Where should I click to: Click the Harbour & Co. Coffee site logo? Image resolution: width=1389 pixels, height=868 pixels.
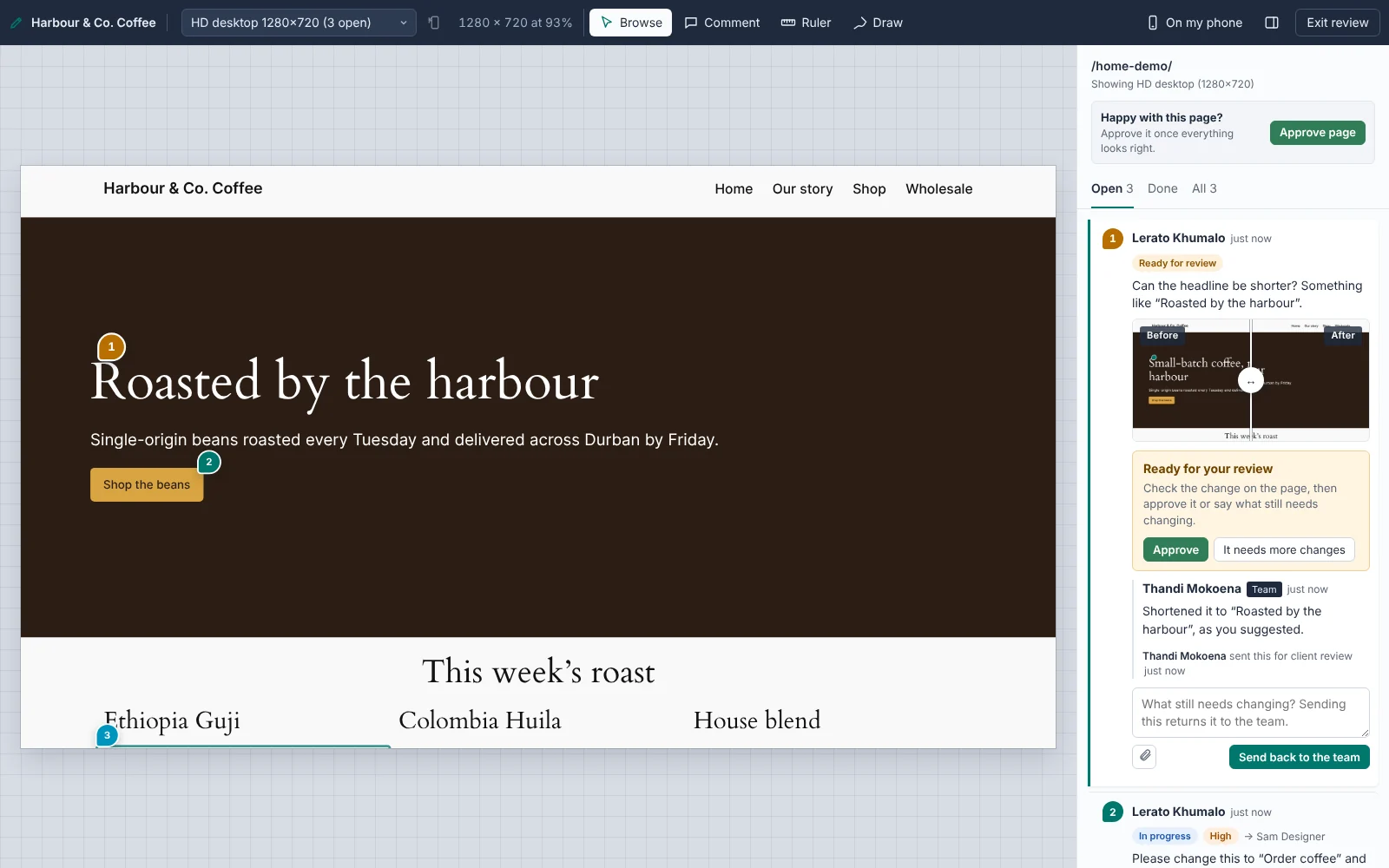pyautogui.click(x=183, y=188)
